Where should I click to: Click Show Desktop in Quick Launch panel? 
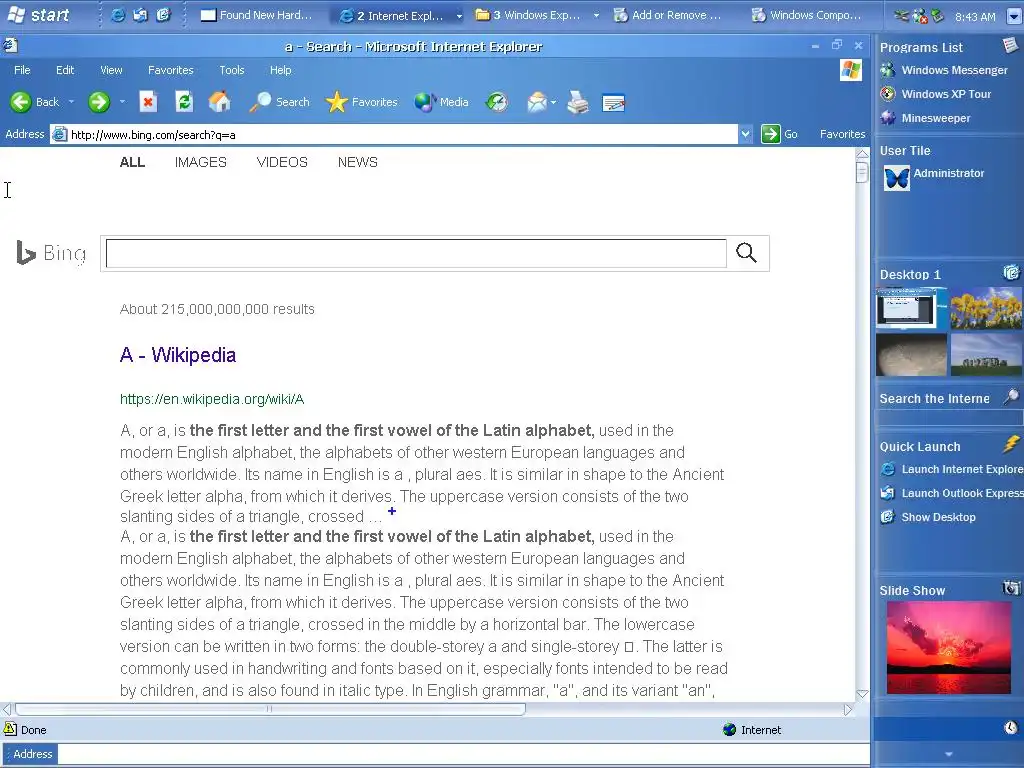(928, 517)
